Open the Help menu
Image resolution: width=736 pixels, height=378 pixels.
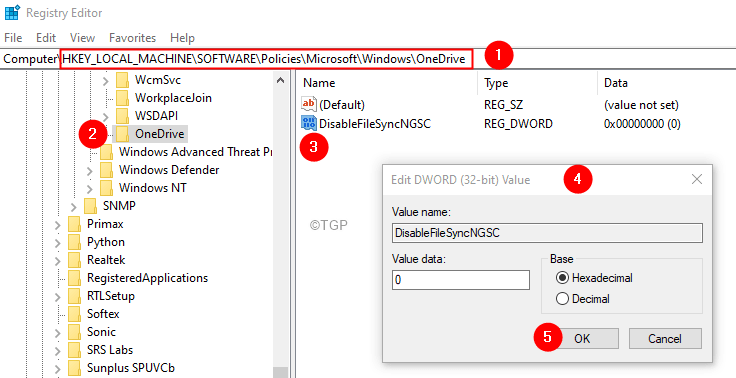(182, 38)
